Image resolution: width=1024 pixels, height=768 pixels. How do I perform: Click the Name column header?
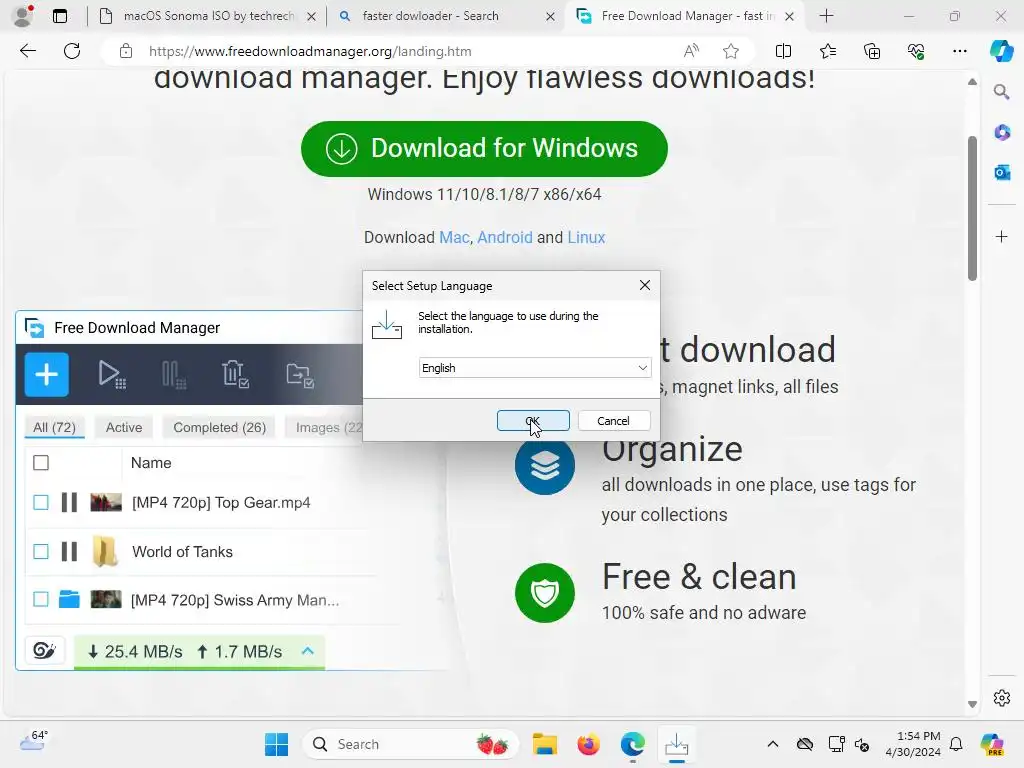point(151,462)
